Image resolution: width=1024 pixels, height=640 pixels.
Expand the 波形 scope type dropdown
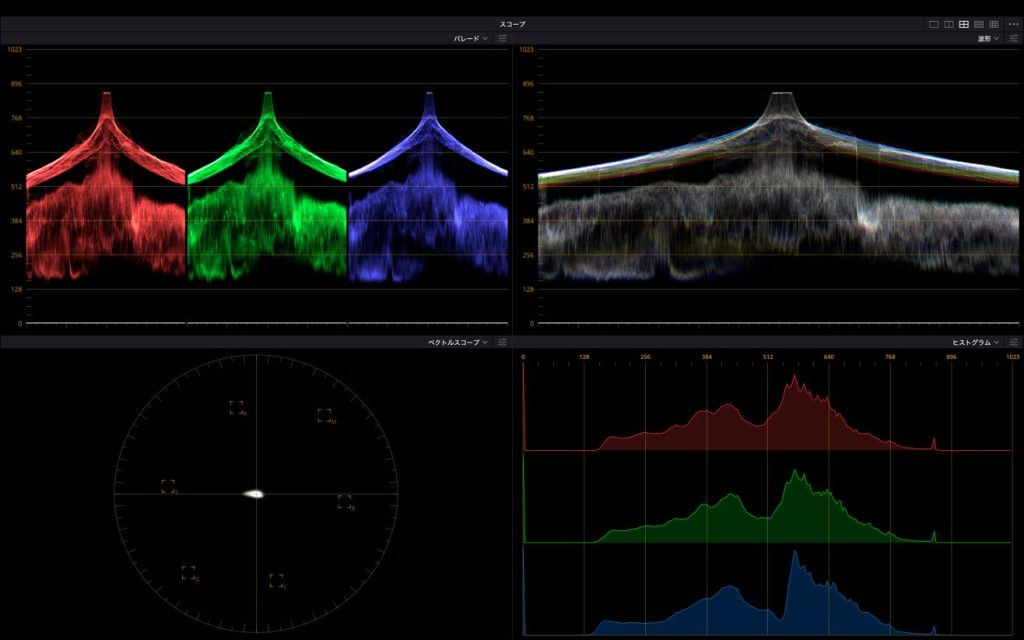pyautogui.click(x=988, y=38)
